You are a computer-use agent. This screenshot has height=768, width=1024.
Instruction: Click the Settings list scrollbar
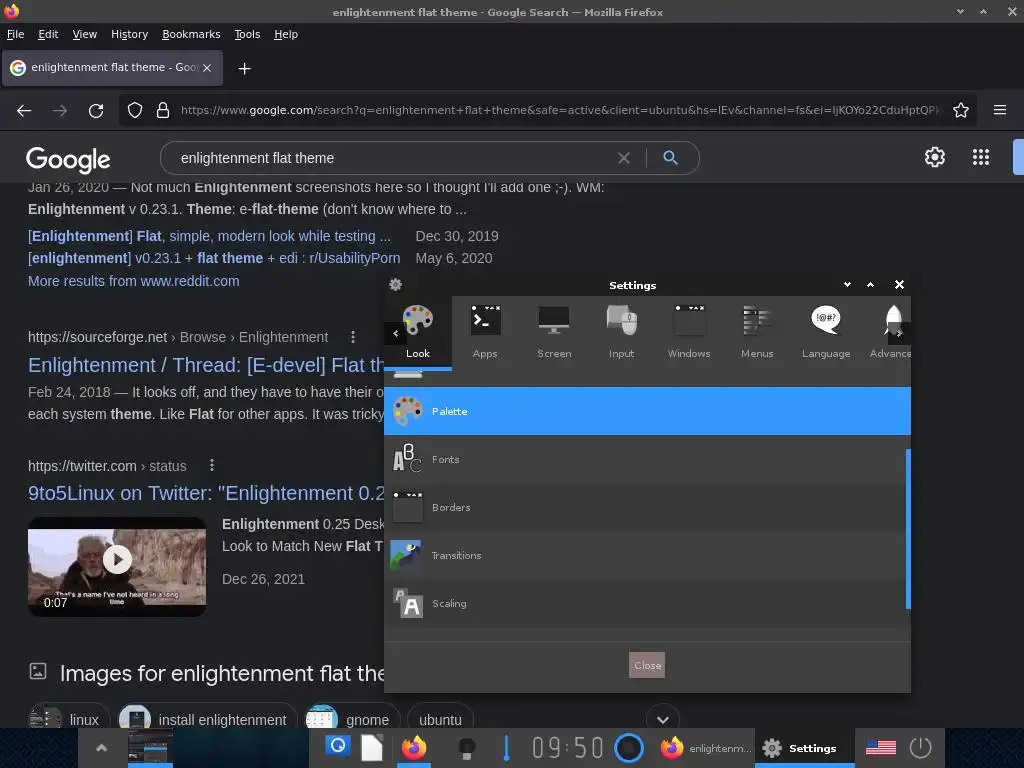pos(908,529)
